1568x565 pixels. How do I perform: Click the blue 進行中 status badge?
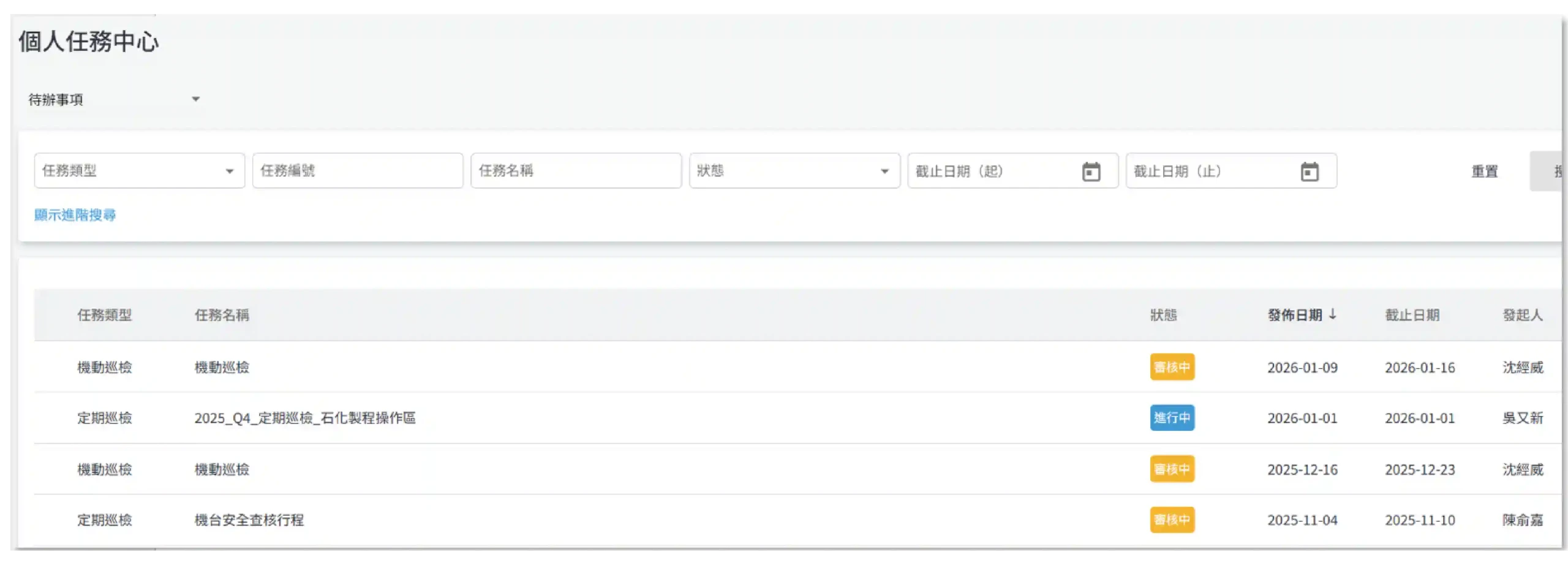click(1172, 418)
